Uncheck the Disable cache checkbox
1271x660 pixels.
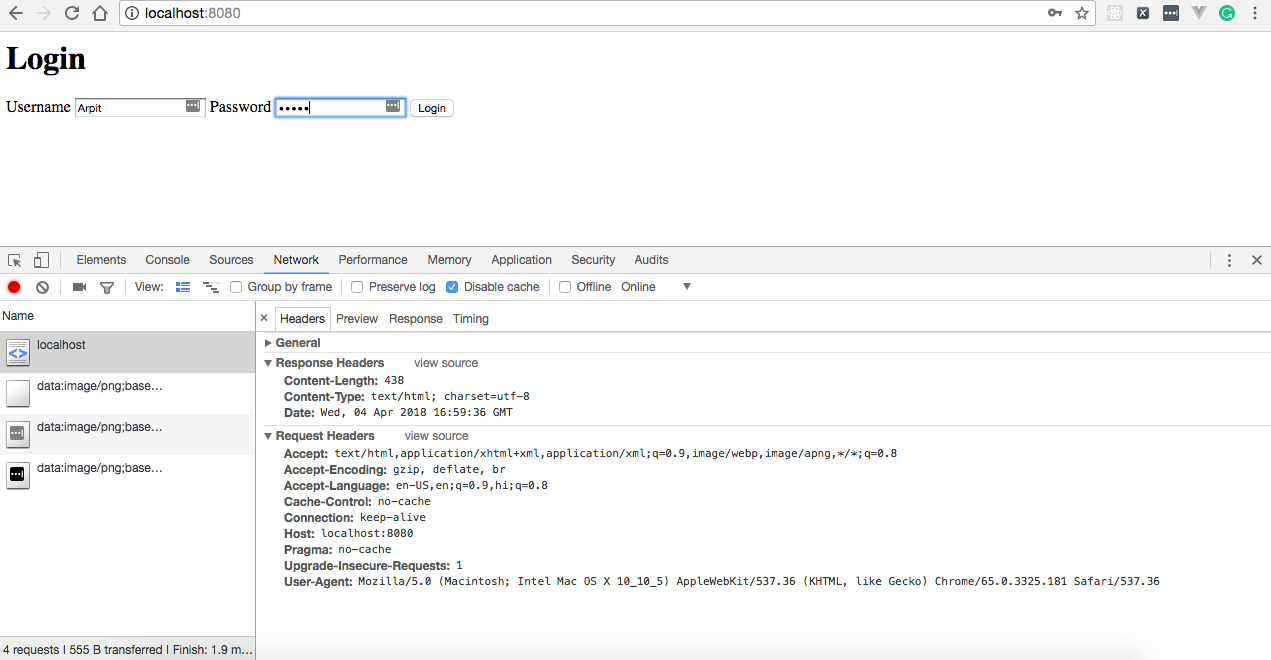pos(452,287)
